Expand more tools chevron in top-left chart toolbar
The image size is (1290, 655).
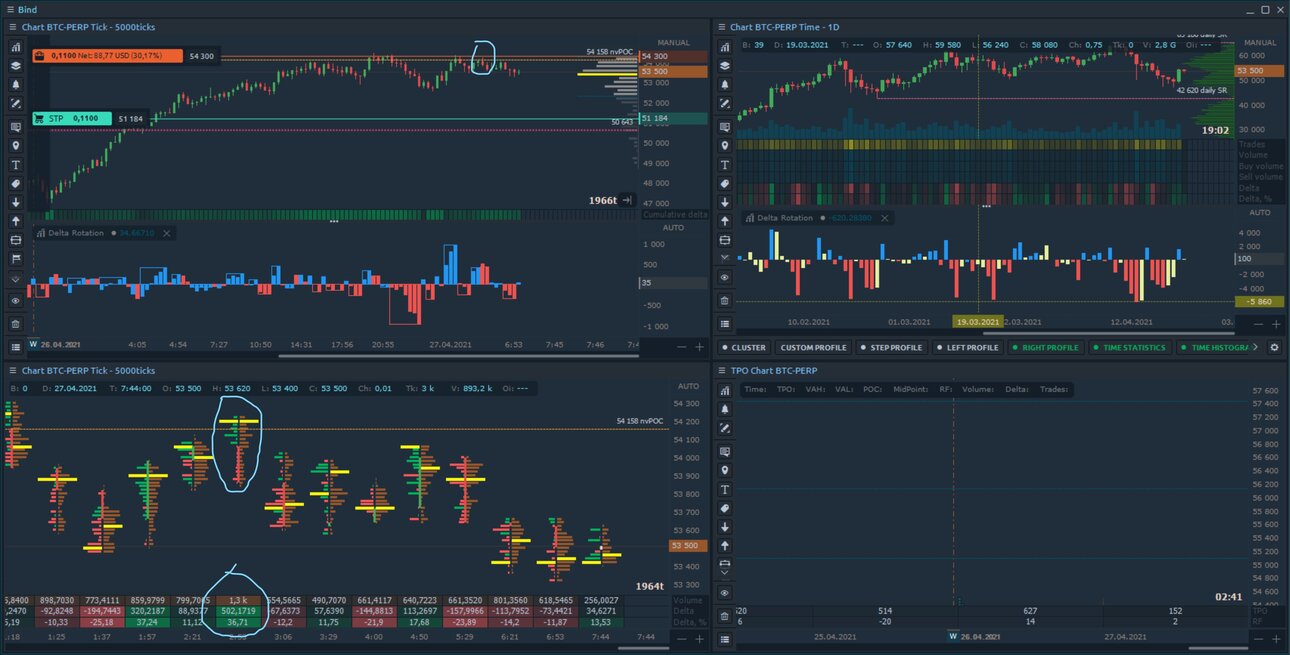[x=15, y=280]
